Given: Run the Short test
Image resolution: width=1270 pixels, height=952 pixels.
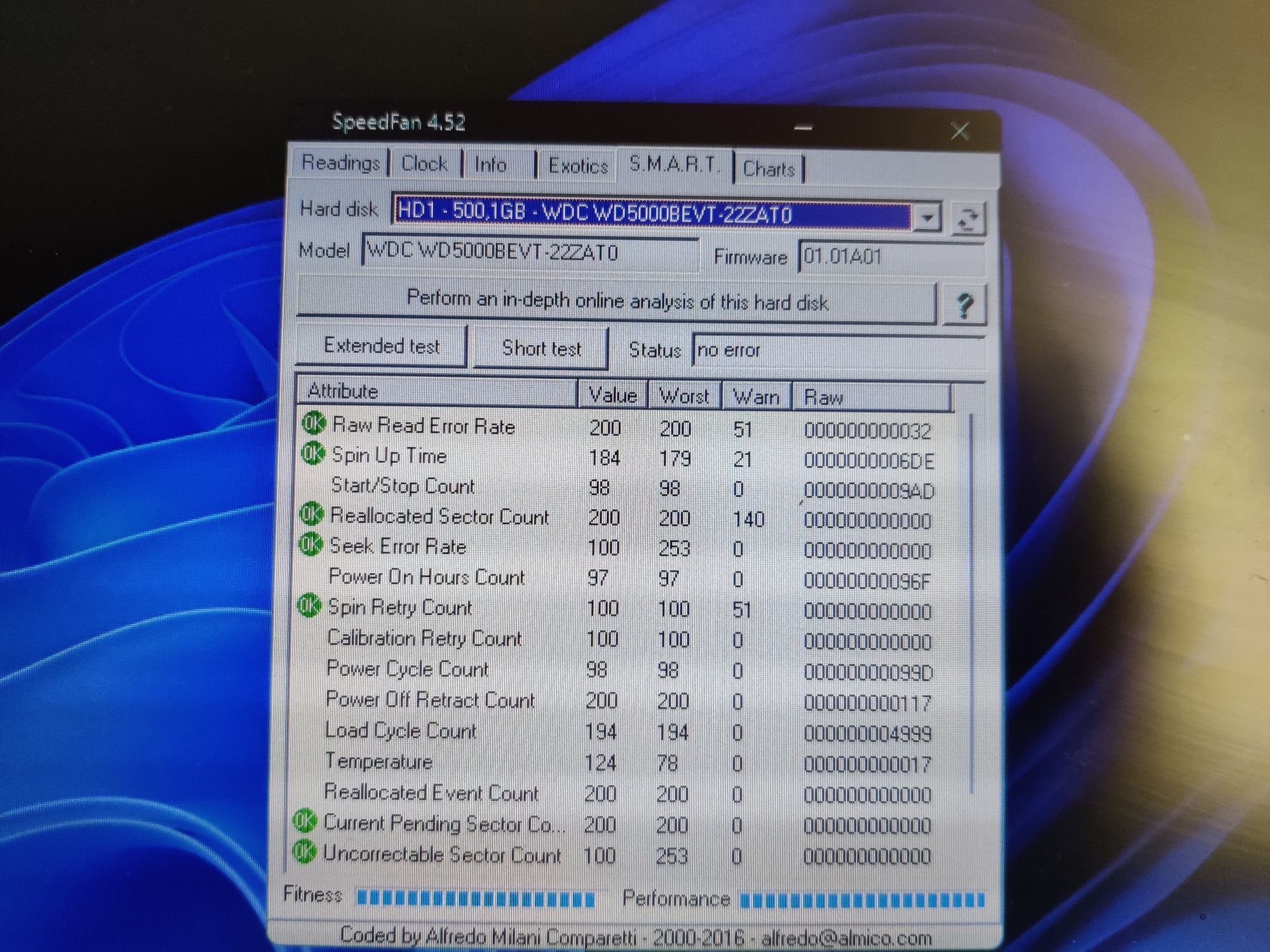Looking at the screenshot, I should point(542,348).
